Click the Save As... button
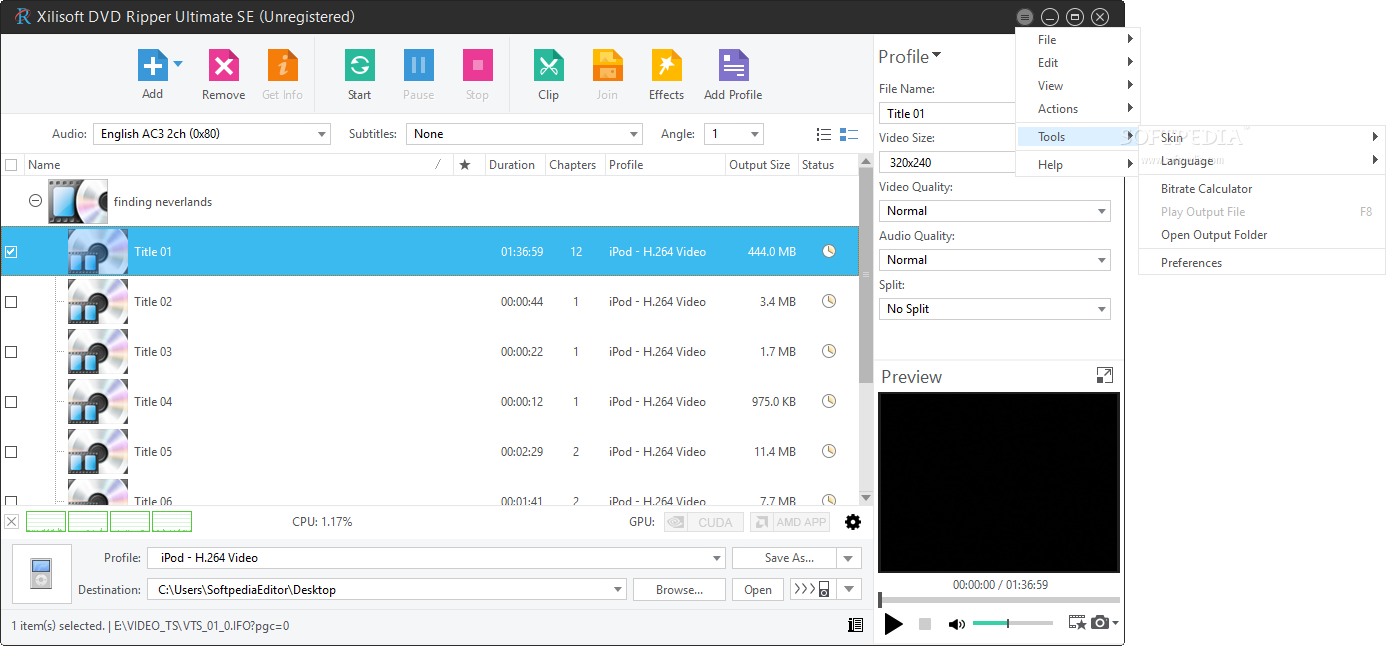Screen dimensions: 1386x646 tap(785, 558)
